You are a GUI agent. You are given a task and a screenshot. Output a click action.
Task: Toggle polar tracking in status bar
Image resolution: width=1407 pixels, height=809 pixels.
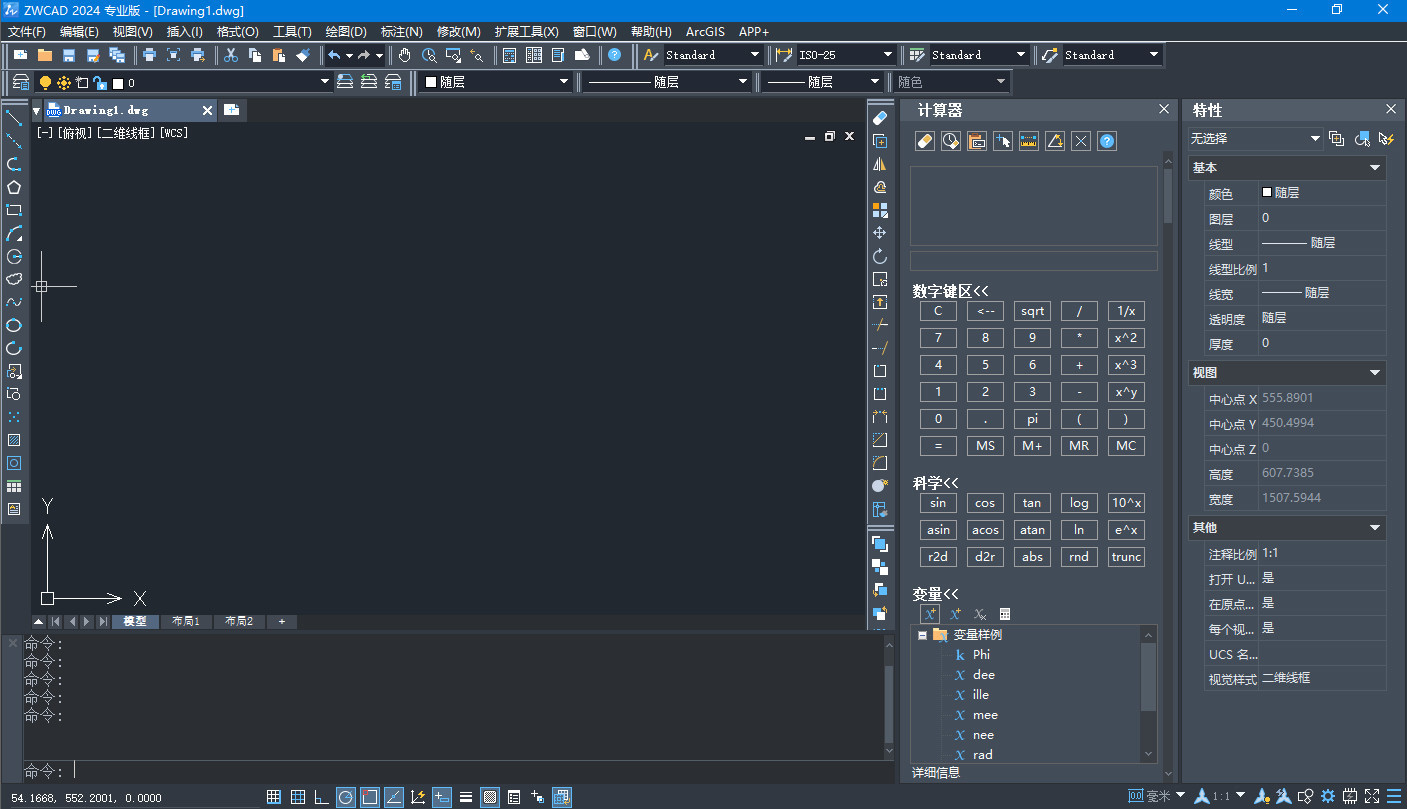[345, 797]
